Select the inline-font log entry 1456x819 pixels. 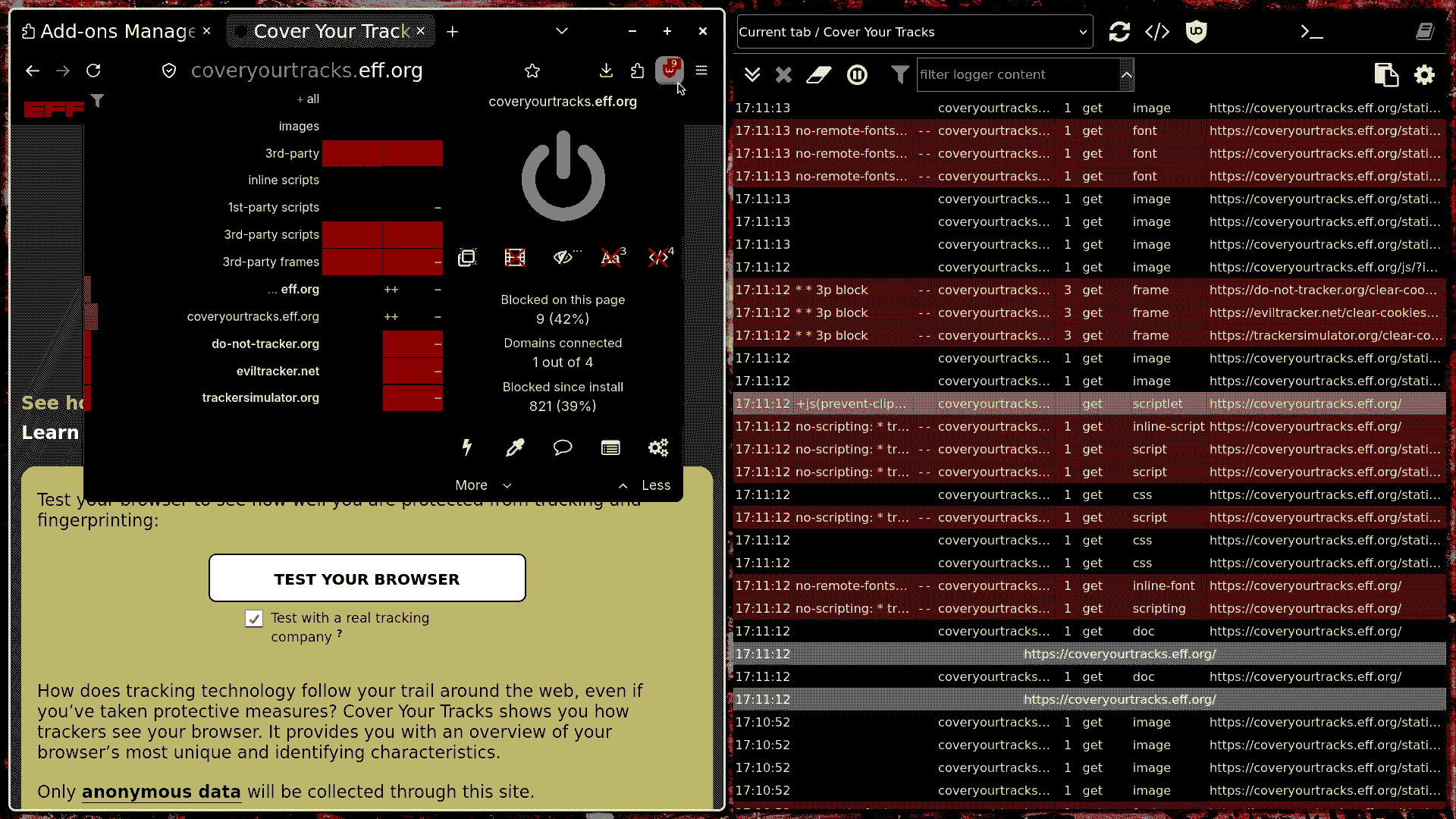(1090, 586)
